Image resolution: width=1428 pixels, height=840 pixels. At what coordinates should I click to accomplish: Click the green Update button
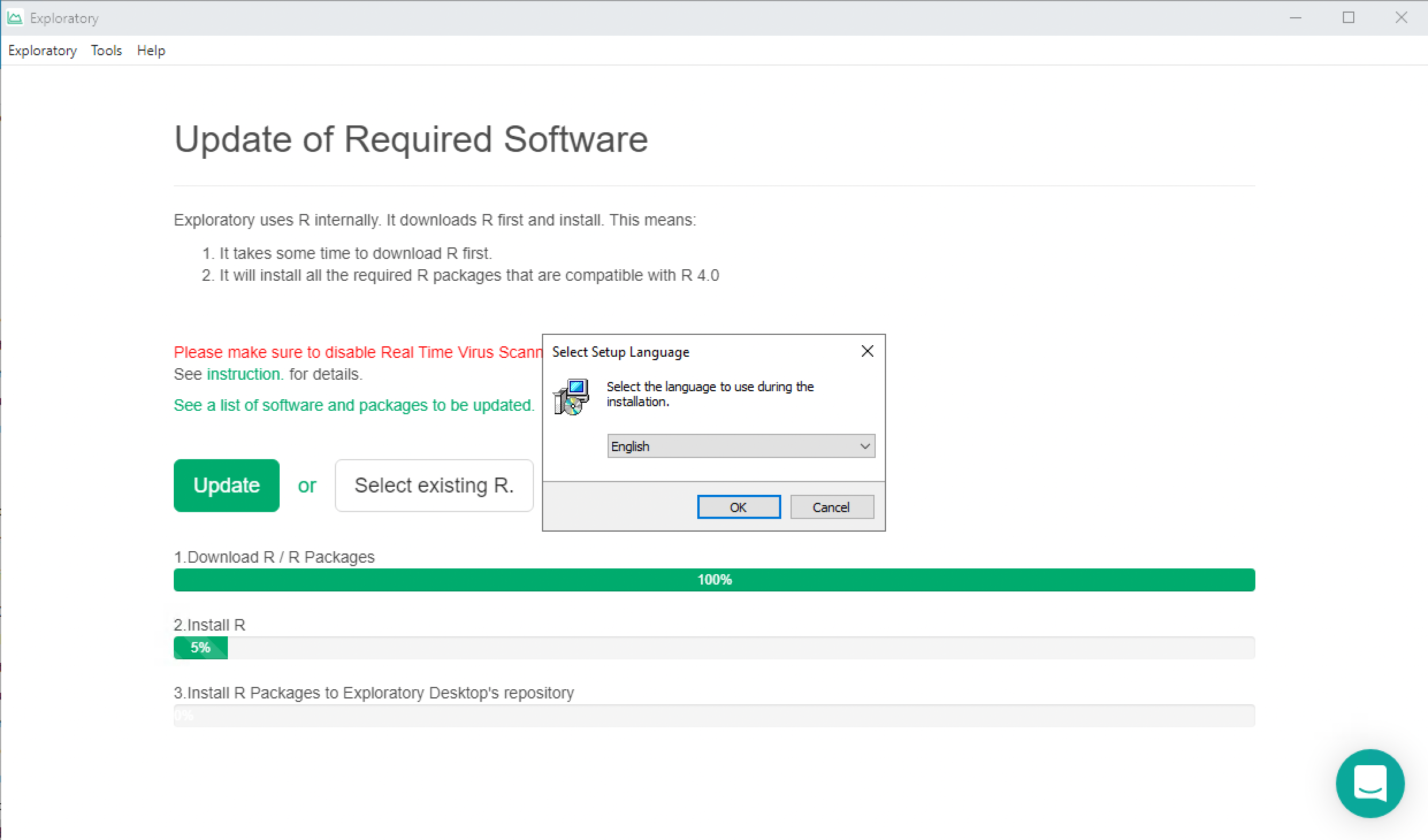226,485
